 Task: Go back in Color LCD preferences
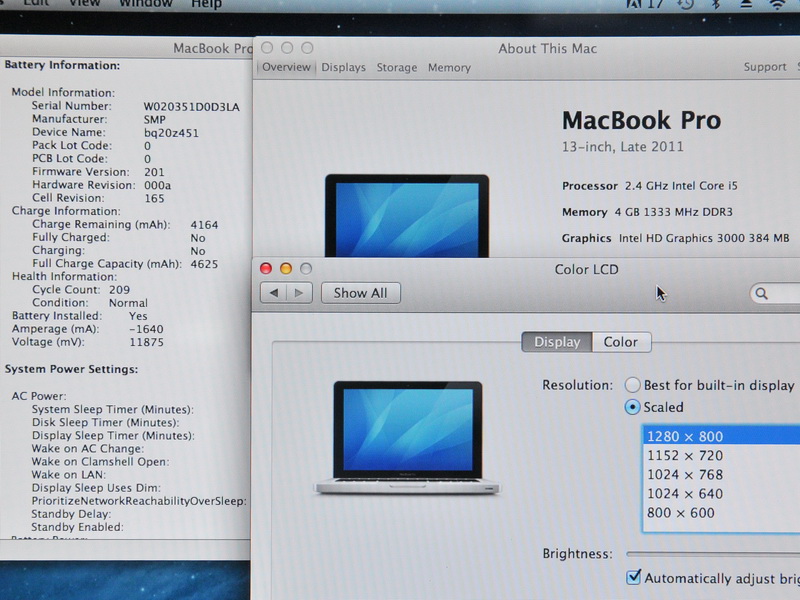tap(273, 293)
